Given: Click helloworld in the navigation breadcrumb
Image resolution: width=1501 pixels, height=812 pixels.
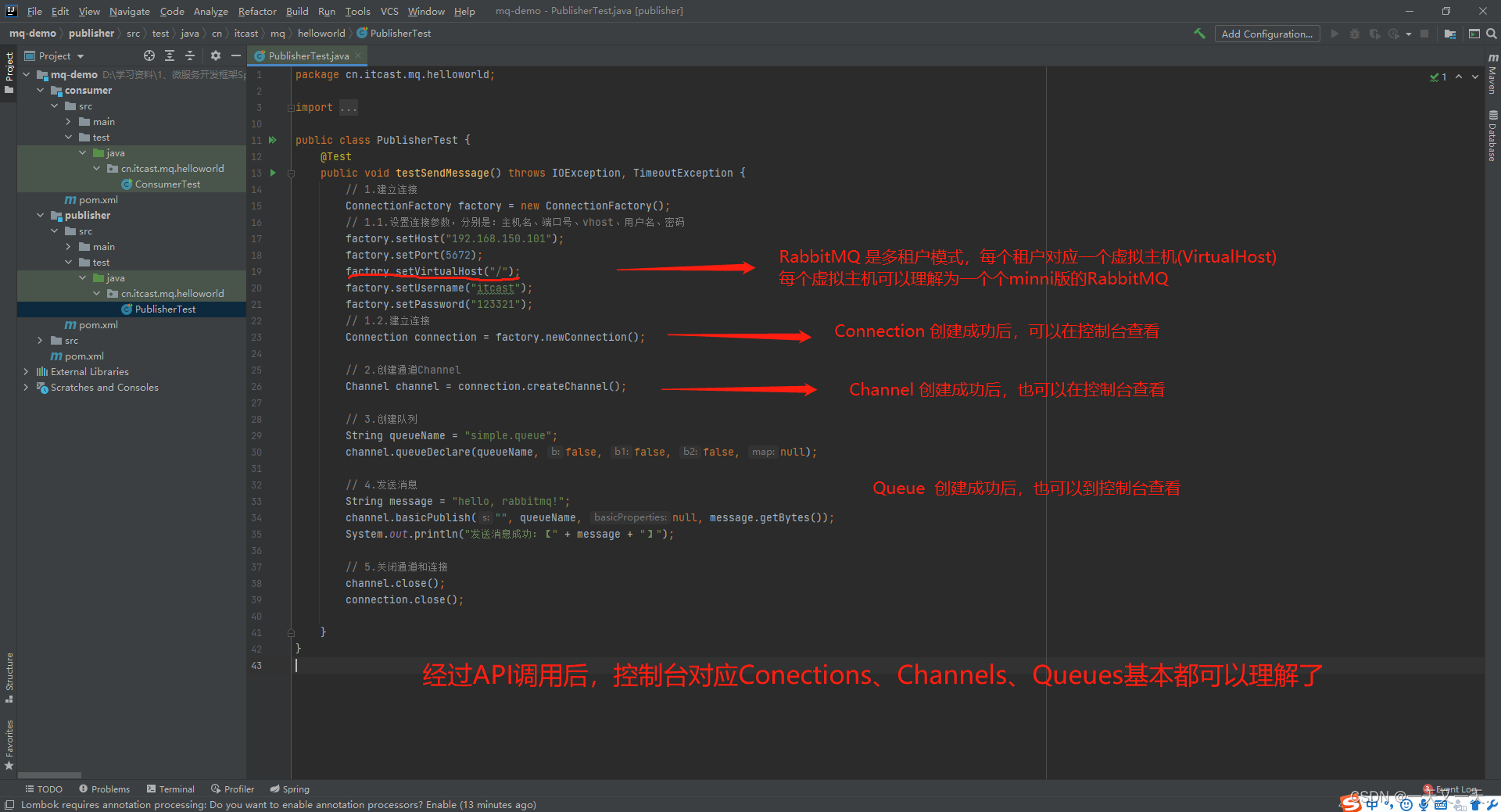Looking at the screenshot, I should [x=321, y=33].
